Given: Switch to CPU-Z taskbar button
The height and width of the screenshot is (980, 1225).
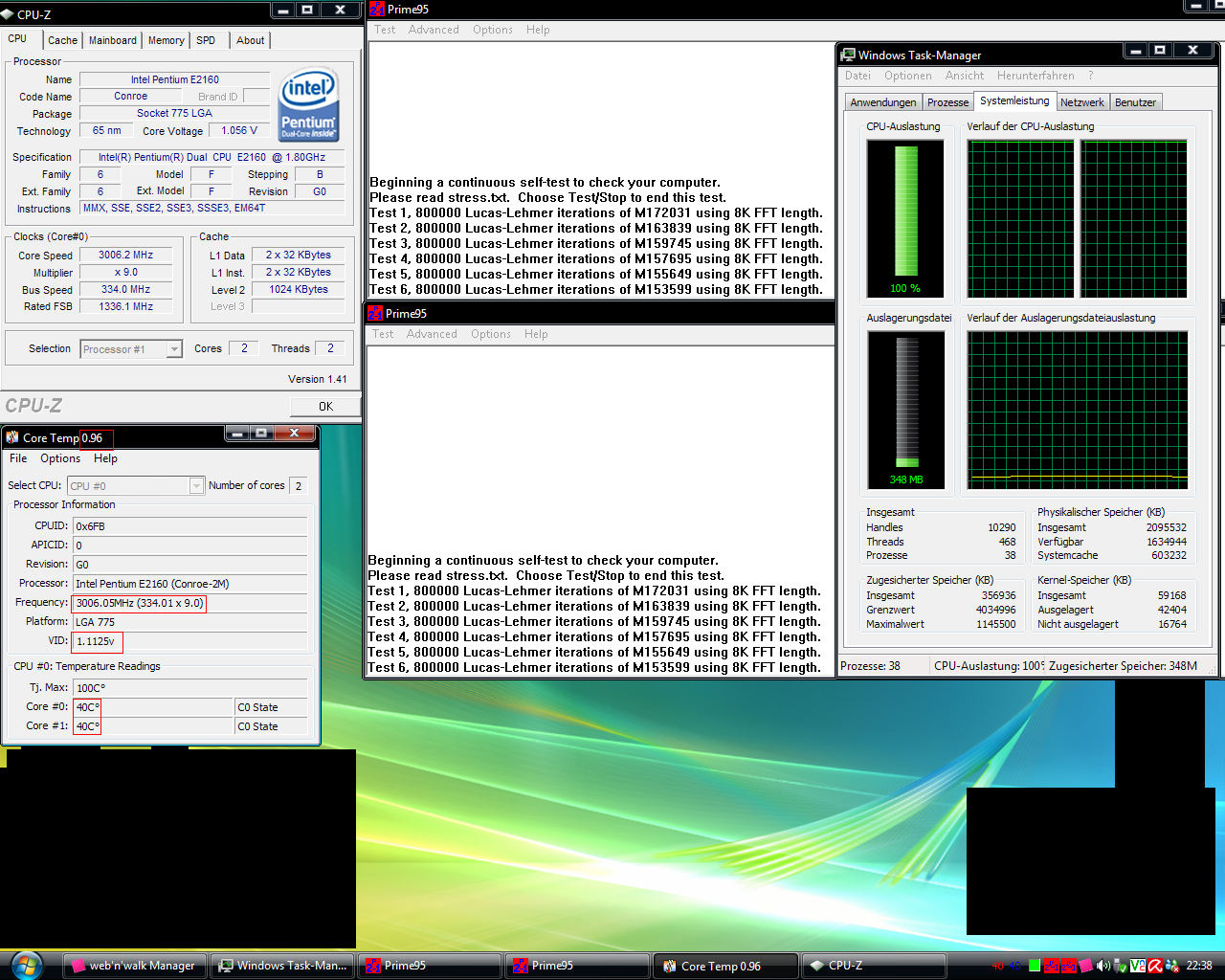Looking at the screenshot, I should pyautogui.click(x=872, y=966).
